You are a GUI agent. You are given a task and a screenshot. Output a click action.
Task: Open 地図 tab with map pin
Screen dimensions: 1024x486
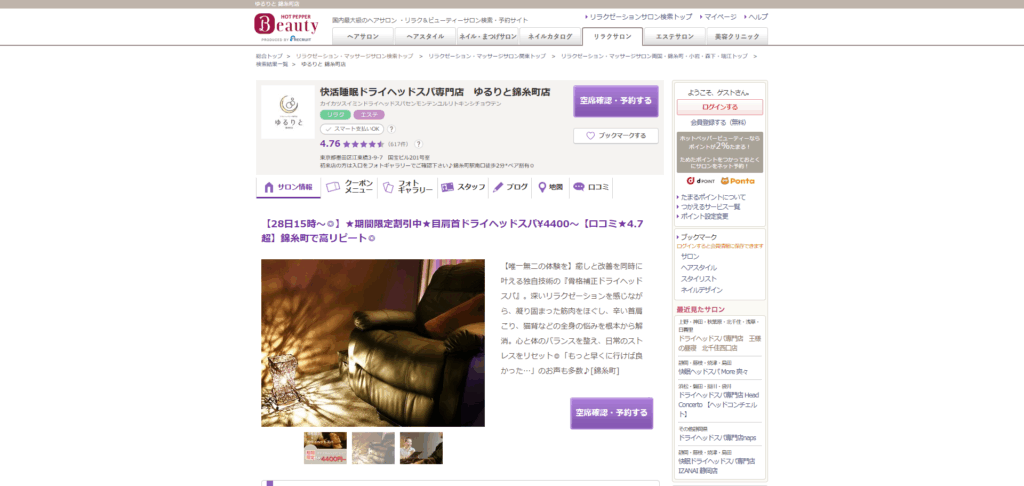click(x=551, y=187)
